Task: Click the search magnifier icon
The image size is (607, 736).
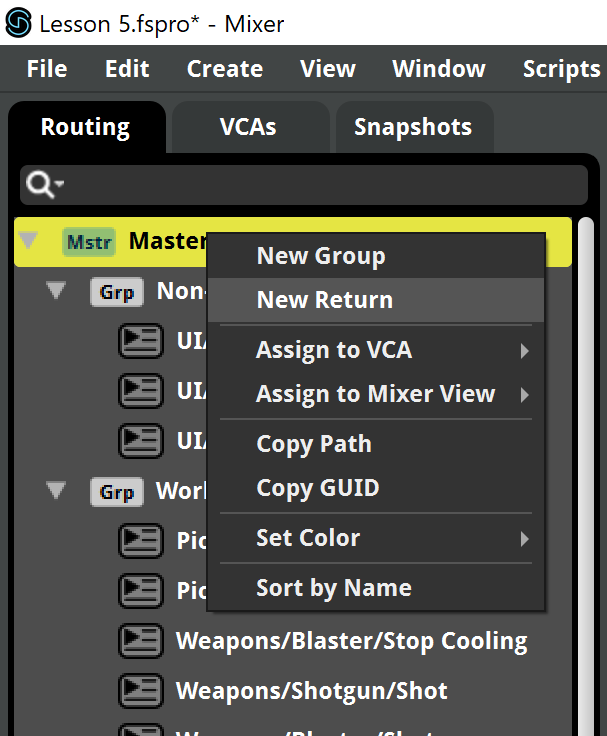Action: (x=41, y=184)
